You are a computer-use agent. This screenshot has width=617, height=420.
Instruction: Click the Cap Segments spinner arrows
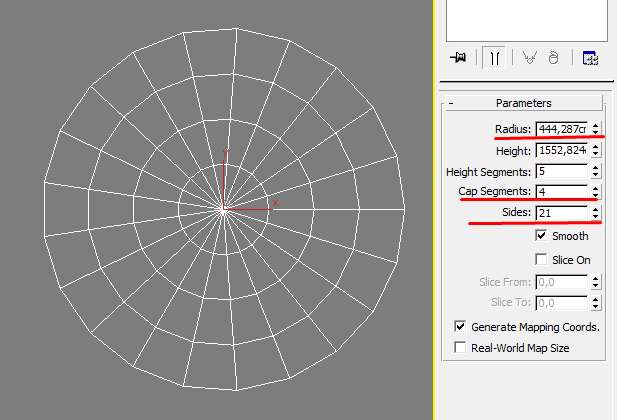click(x=596, y=192)
